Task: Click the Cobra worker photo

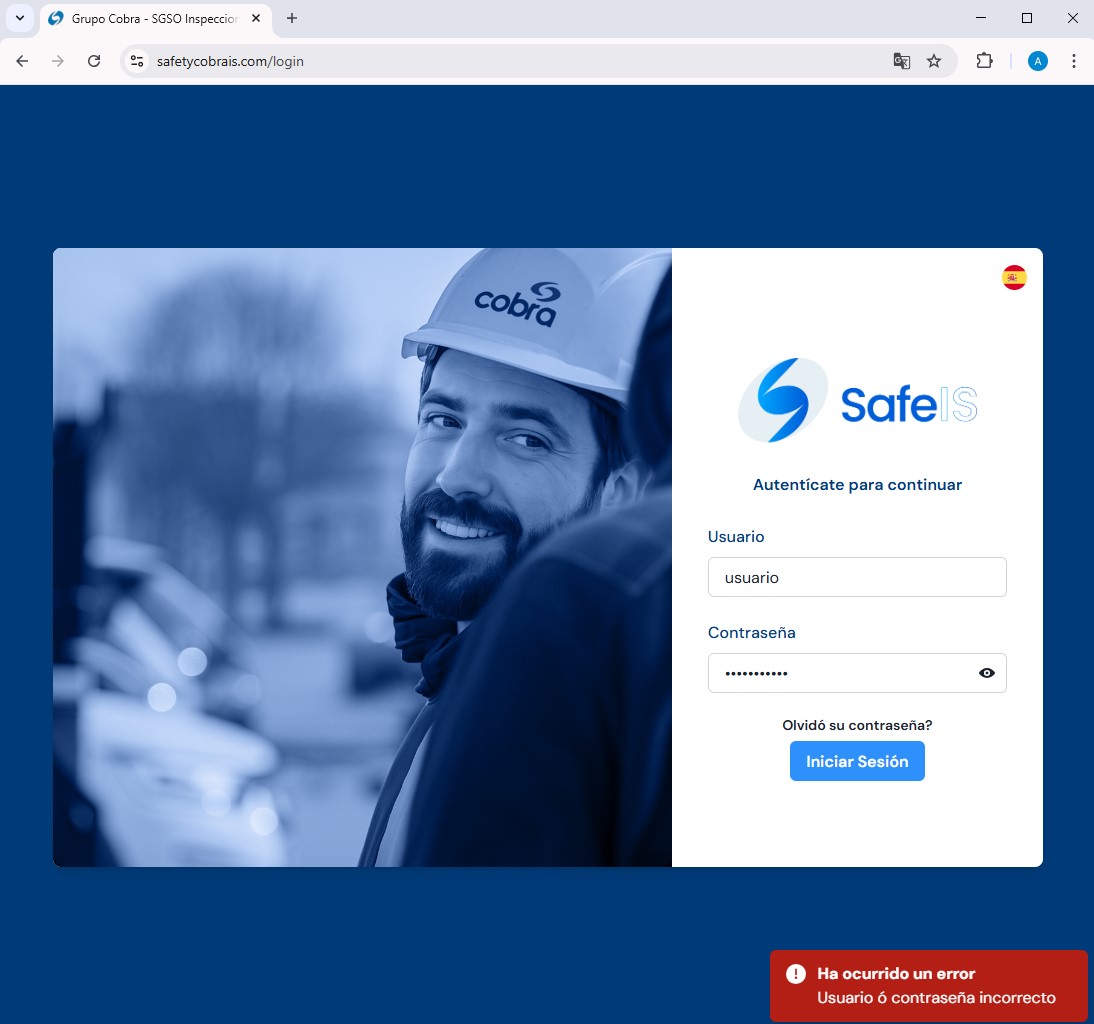Action: tap(362, 557)
